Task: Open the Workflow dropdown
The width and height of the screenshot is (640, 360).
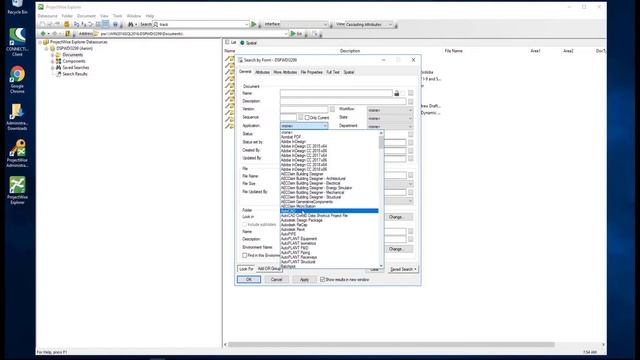Action: [390, 110]
